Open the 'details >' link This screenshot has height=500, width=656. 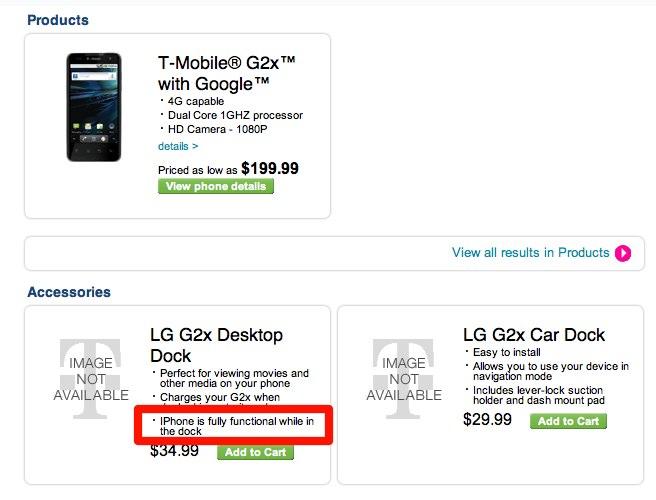tap(178, 146)
